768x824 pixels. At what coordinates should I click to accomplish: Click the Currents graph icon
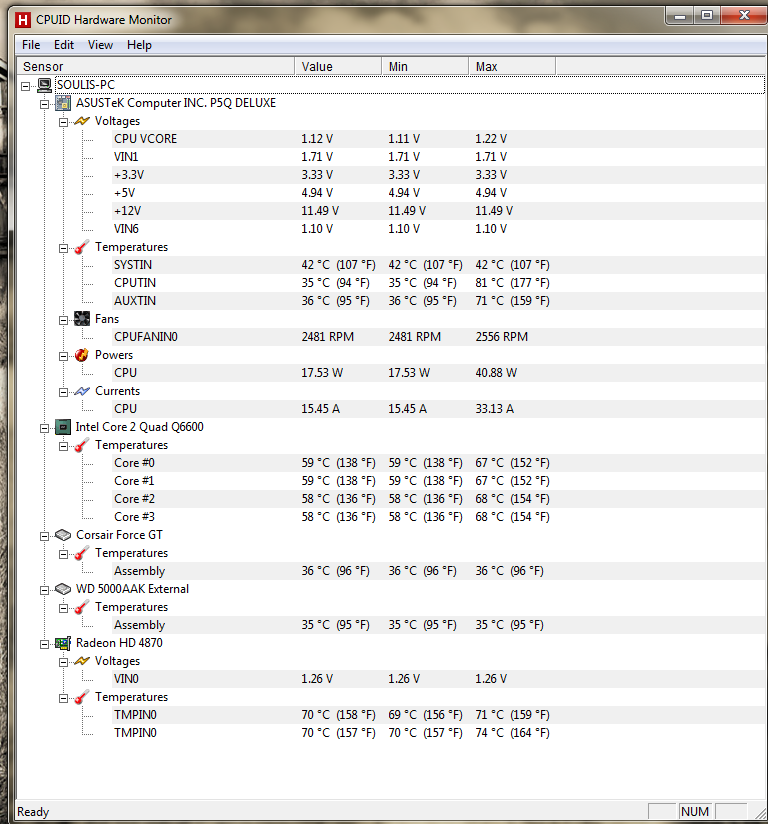(x=82, y=392)
